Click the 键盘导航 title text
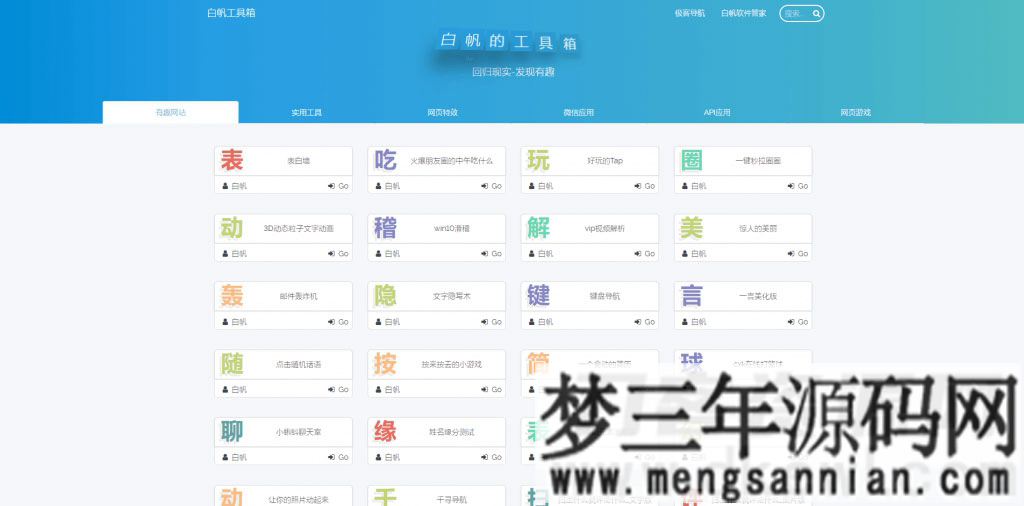Screen dimensions: 1024x506 [605, 296]
